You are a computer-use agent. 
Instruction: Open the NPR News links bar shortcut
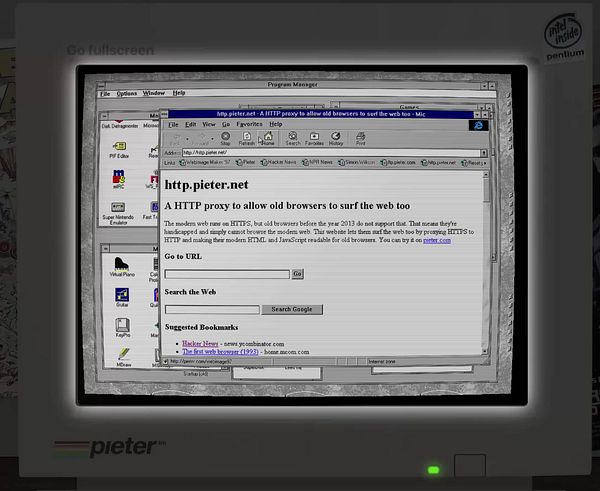(x=317, y=162)
